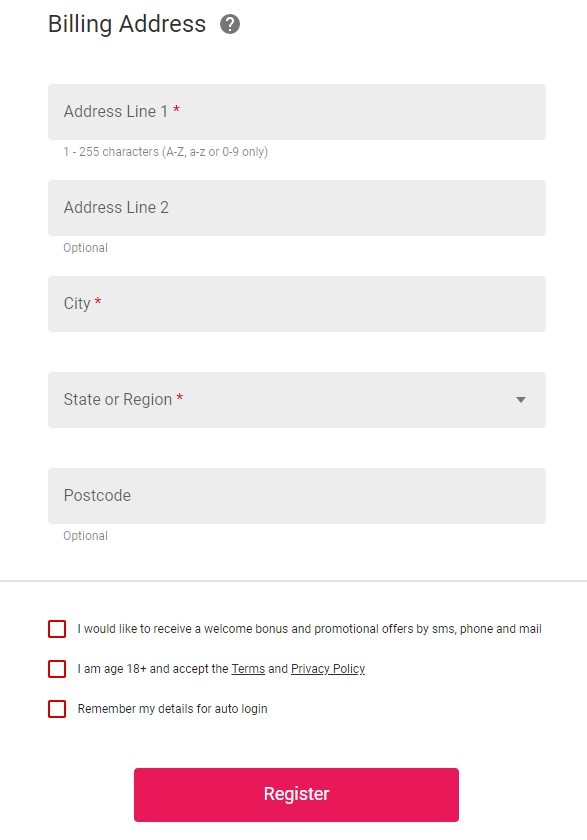587x840 pixels.
Task: Enable Remember my details checkbox
Action: pyautogui.click(x=57, y=709)
